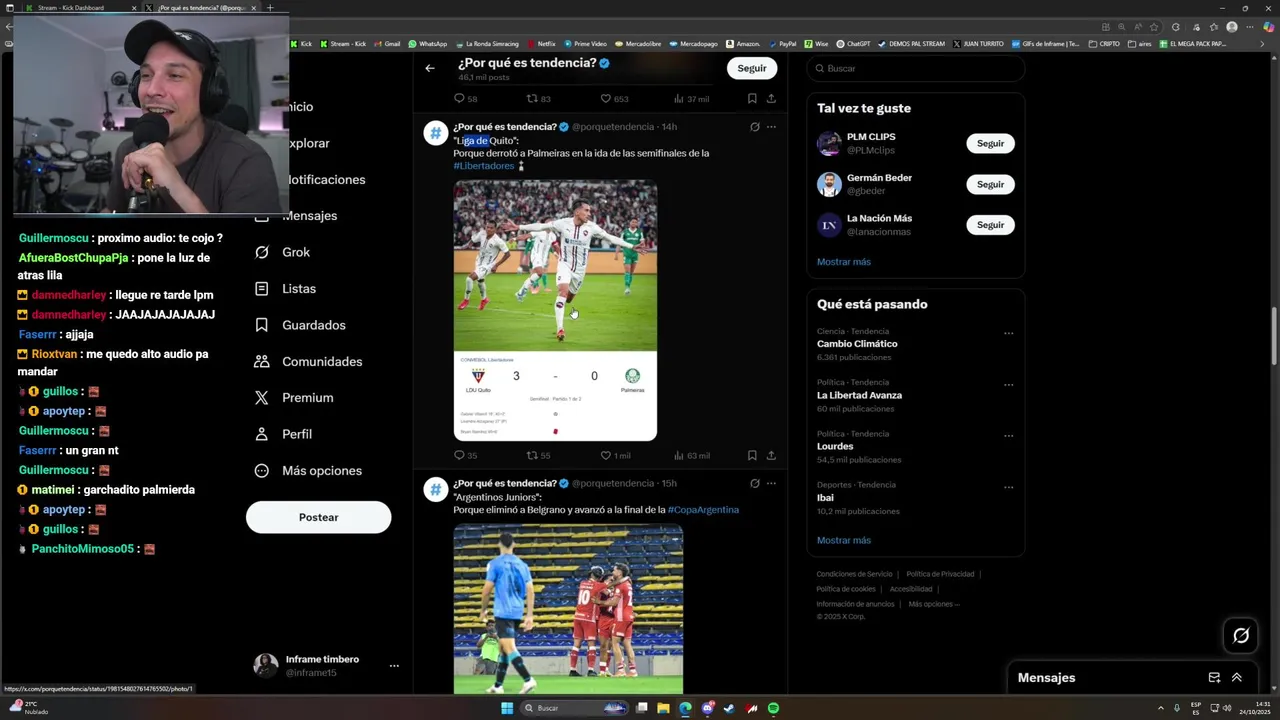
Task: Open the Ibai trend
Action: (825, 497)
